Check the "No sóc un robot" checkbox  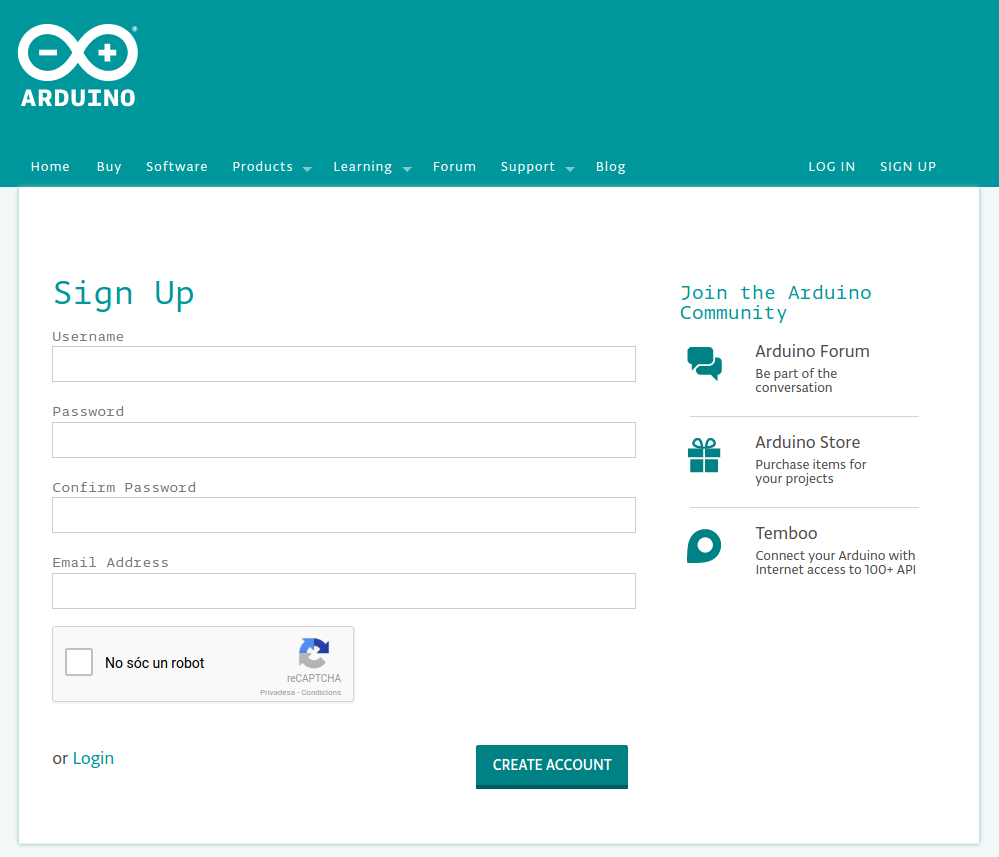point(79,662)
